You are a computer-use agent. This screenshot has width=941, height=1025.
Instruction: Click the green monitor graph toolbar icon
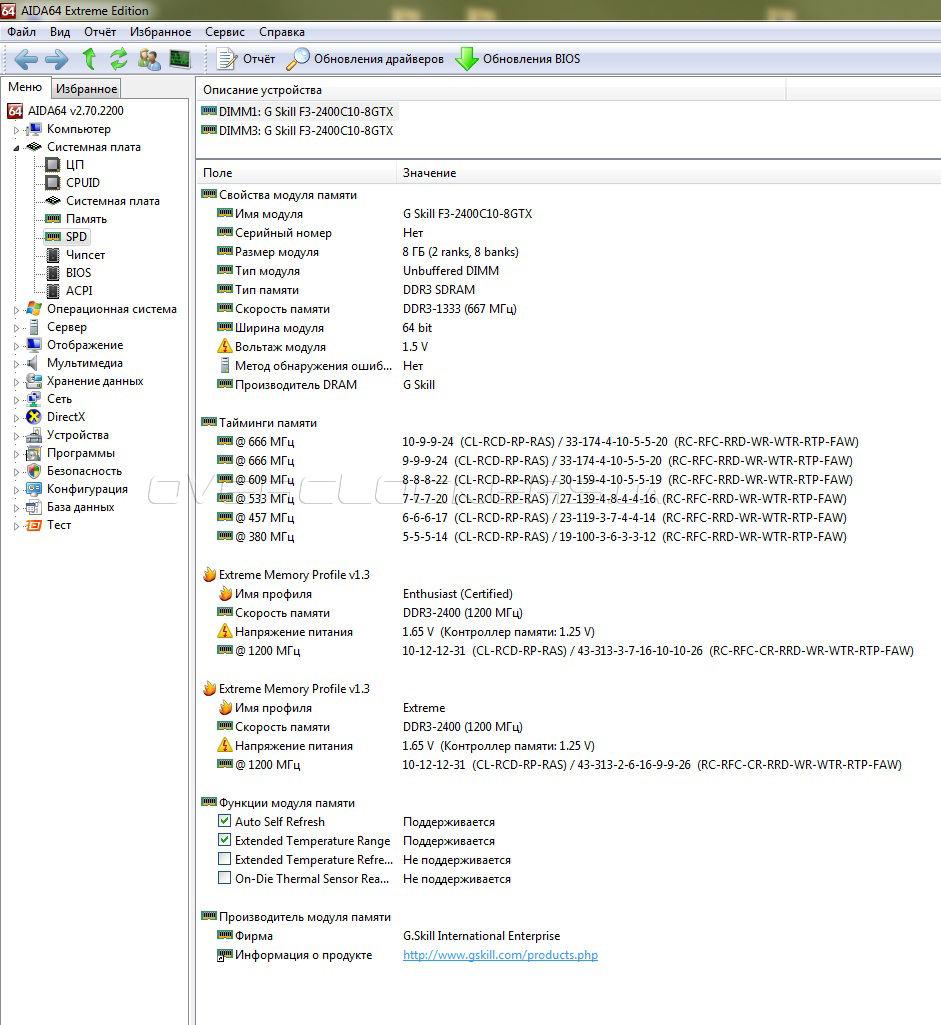coord(180,59)
